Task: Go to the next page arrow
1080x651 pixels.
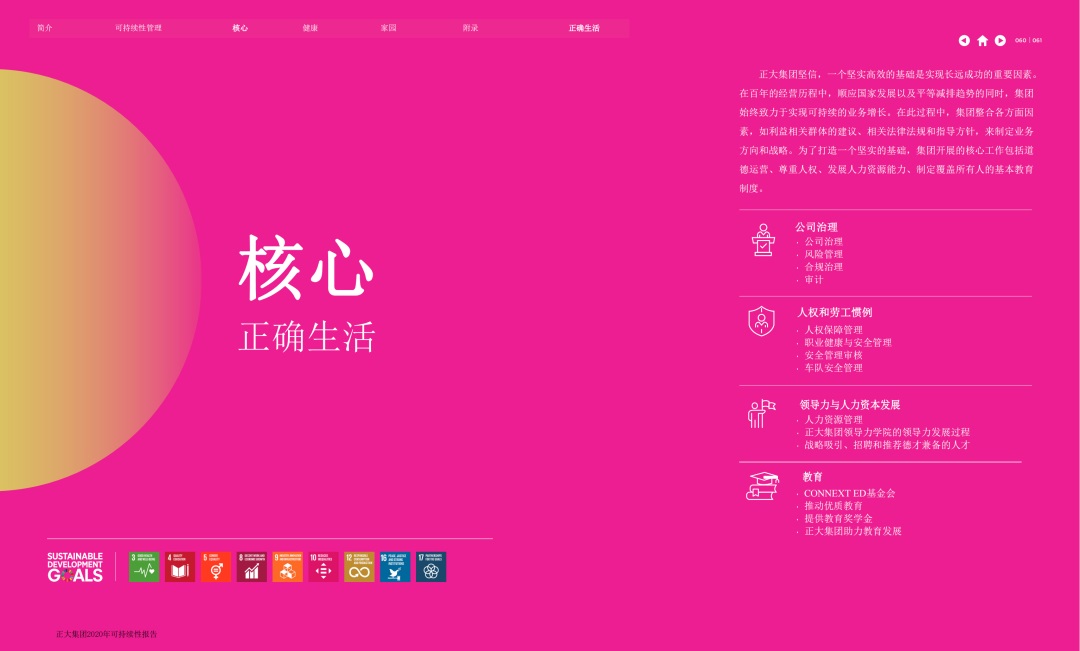Action: point(1000,41)
